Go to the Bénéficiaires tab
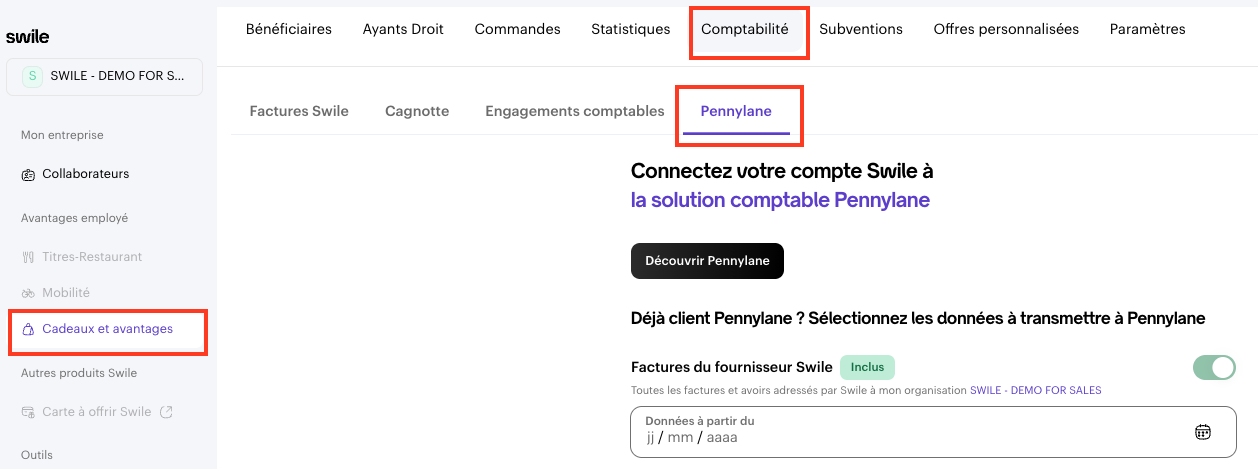This screenshot has height=469, width=1258. coord(289,30)
